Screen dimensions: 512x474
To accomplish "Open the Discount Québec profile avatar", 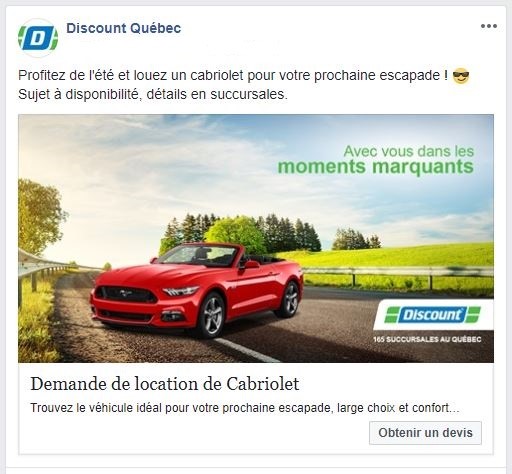I will tap(38, 38).
